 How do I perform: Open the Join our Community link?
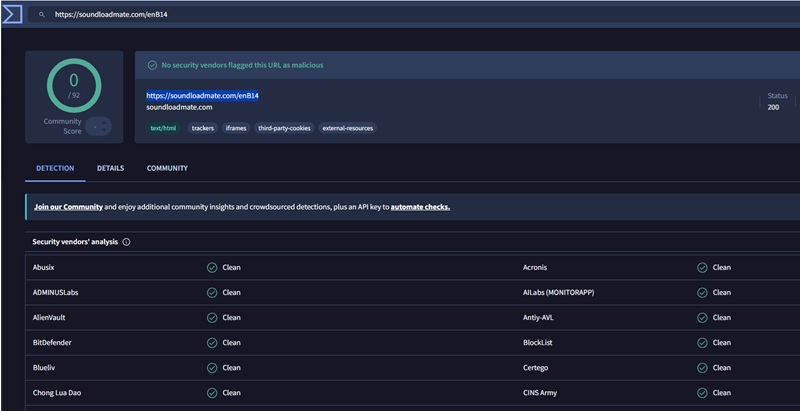[x=68, y=207]
